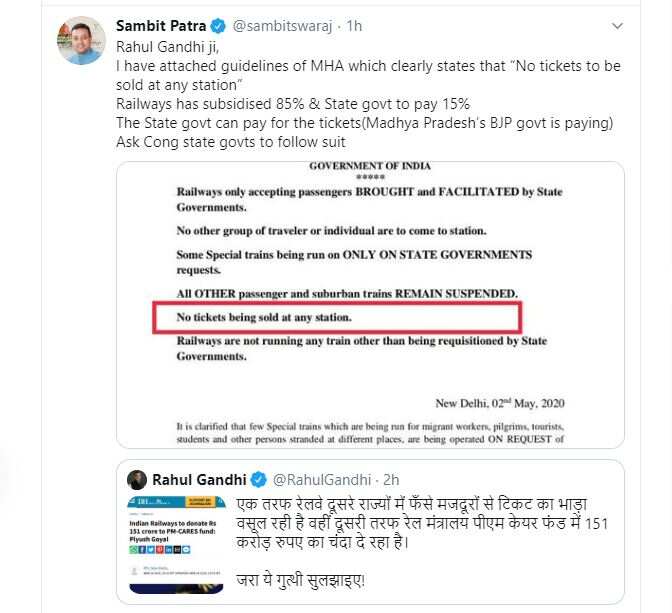Click the Twitter share icon in article thumbnail

pos(151,550)
